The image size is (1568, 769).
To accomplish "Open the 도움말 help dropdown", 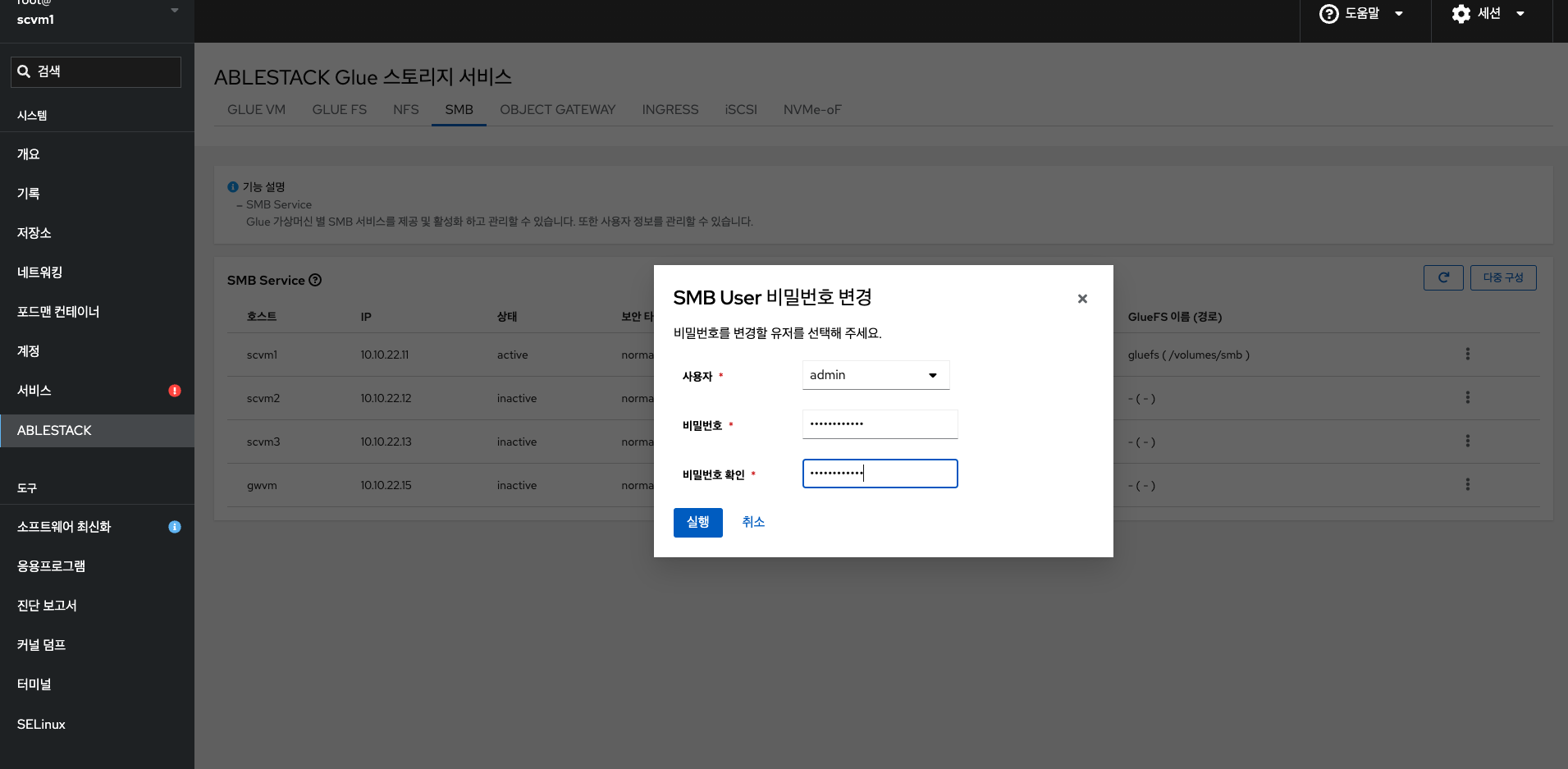I will pyautogui.click(x=1361, y=14).
